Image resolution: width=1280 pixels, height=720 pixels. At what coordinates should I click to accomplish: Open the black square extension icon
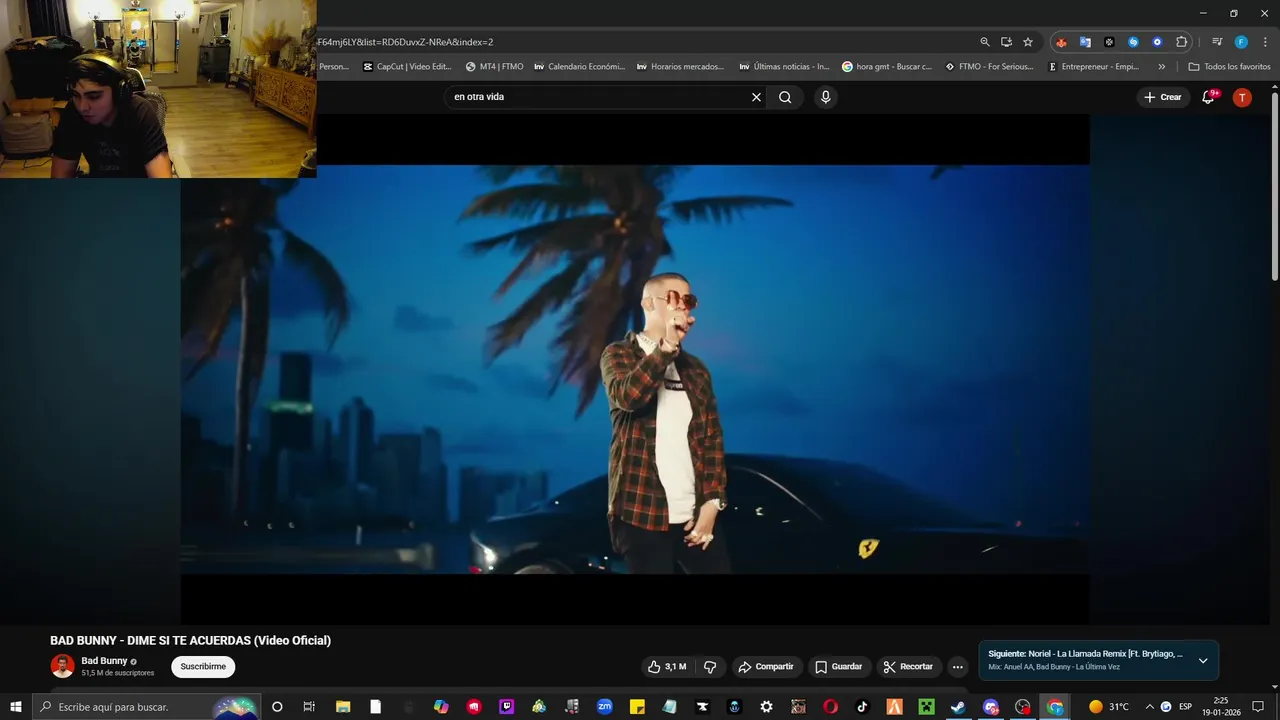(1109, 42)
